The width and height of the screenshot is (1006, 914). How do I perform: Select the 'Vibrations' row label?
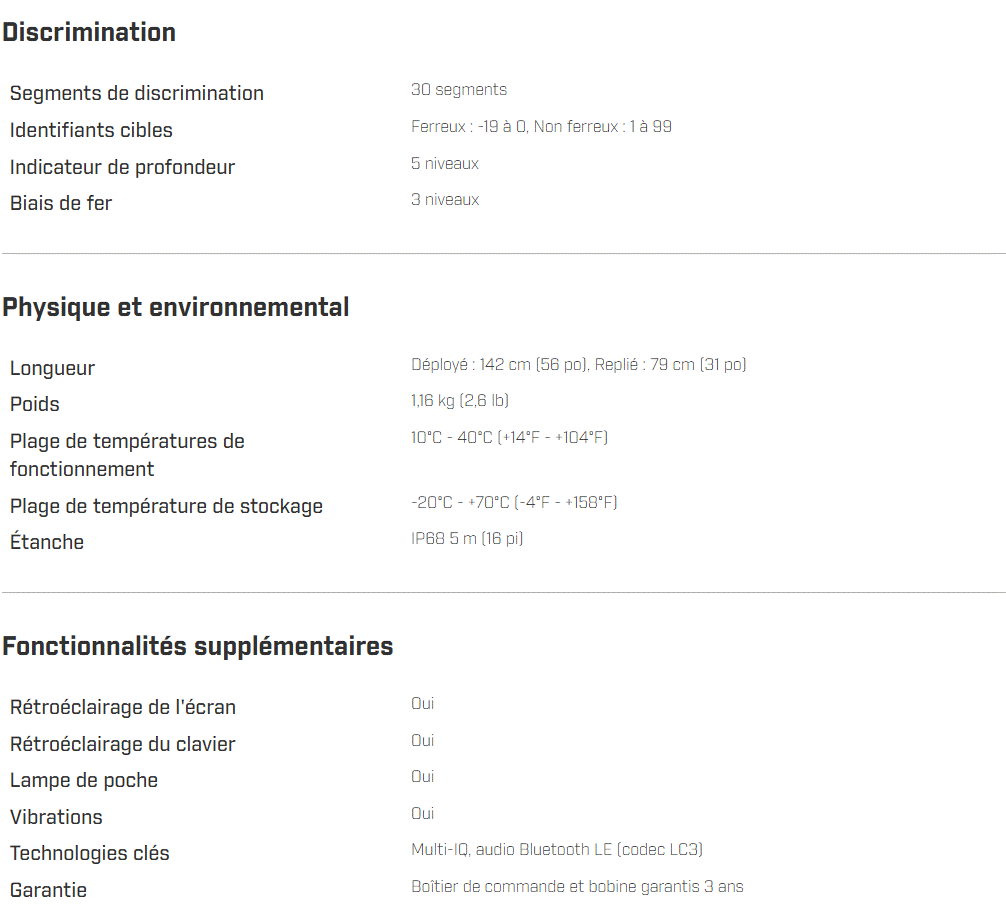click(56, 817)
